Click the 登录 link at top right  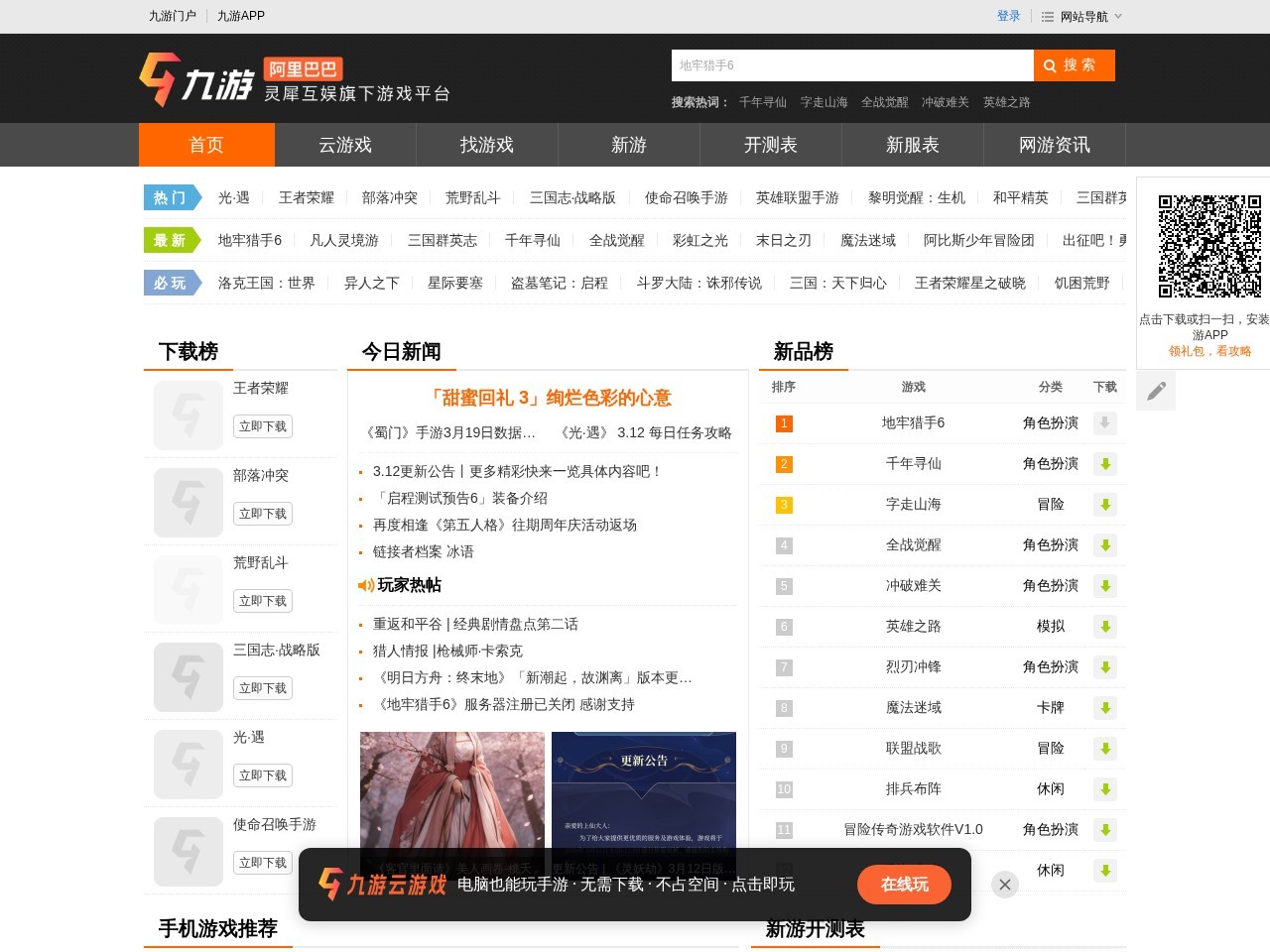(x=1008, y=16)
